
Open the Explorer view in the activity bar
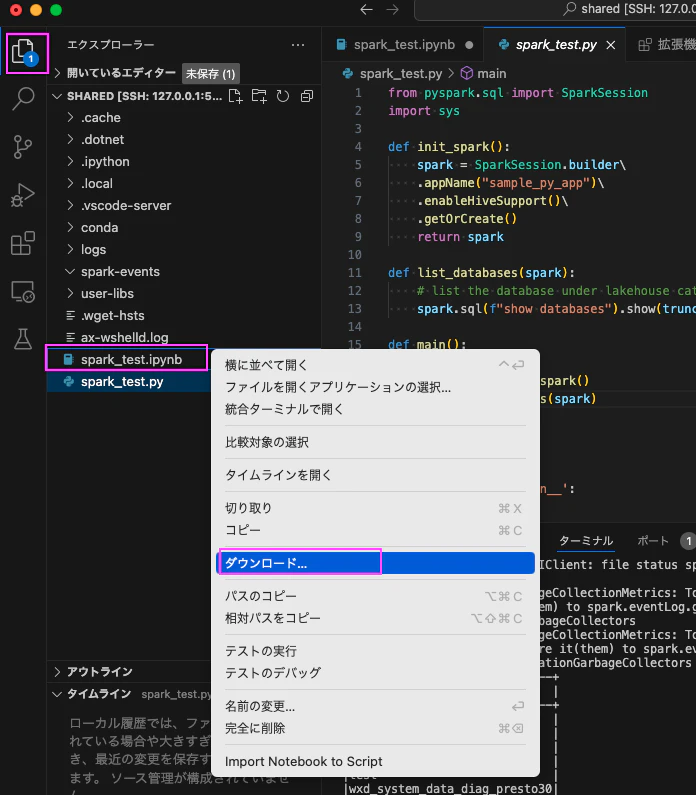[x=23, y=52]
